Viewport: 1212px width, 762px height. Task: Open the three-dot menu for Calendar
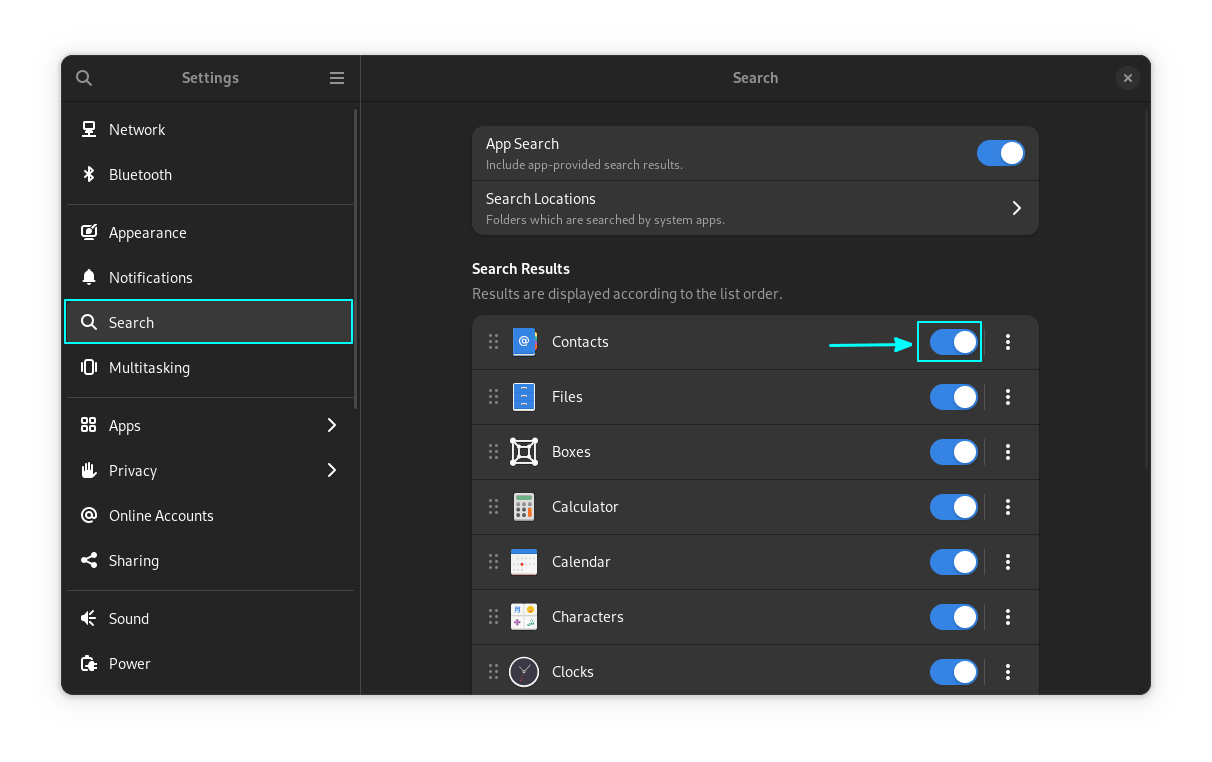[1008, 562]
